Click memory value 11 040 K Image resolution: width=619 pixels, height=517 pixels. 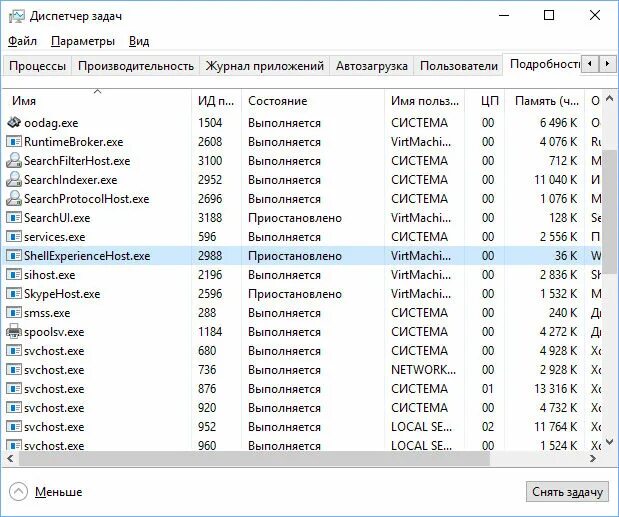555,180
